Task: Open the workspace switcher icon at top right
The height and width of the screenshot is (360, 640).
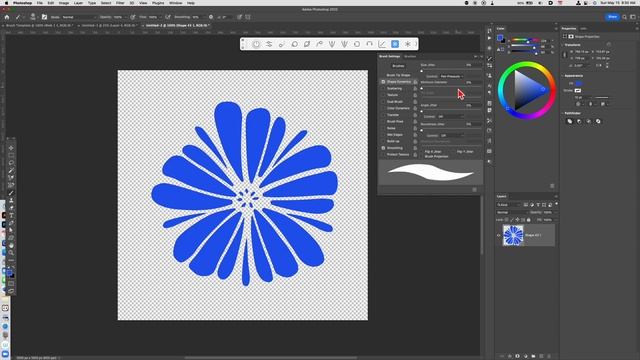Action: pyautogui.click(x=633, y=17)
